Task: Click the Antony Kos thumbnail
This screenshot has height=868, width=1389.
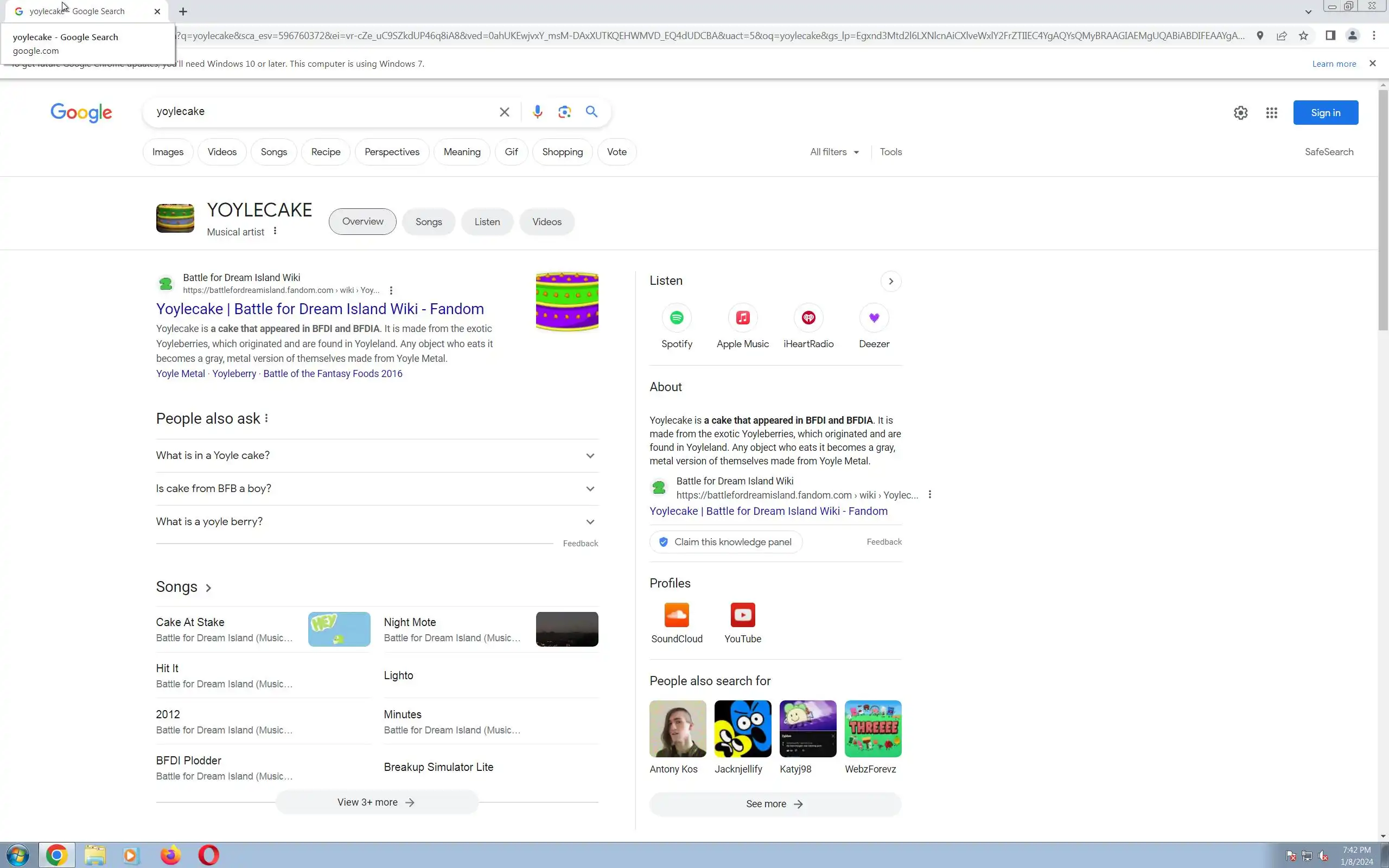Action: coord(677,729)
